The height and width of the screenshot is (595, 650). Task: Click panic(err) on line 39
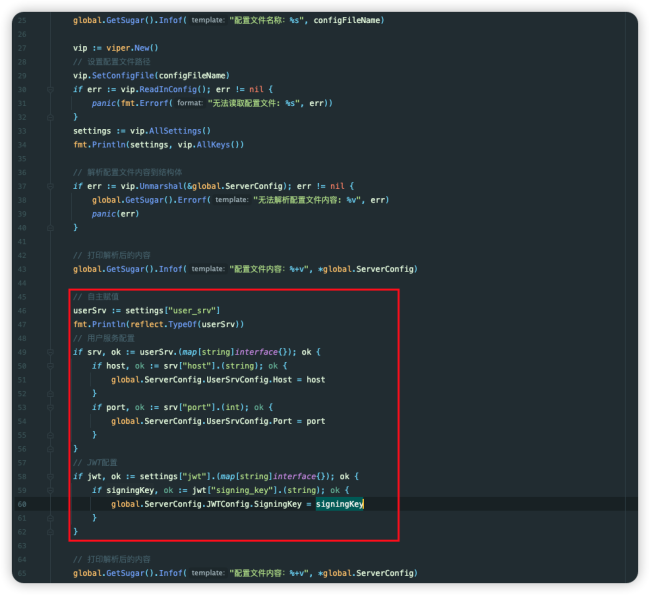(x=115, y=214)
